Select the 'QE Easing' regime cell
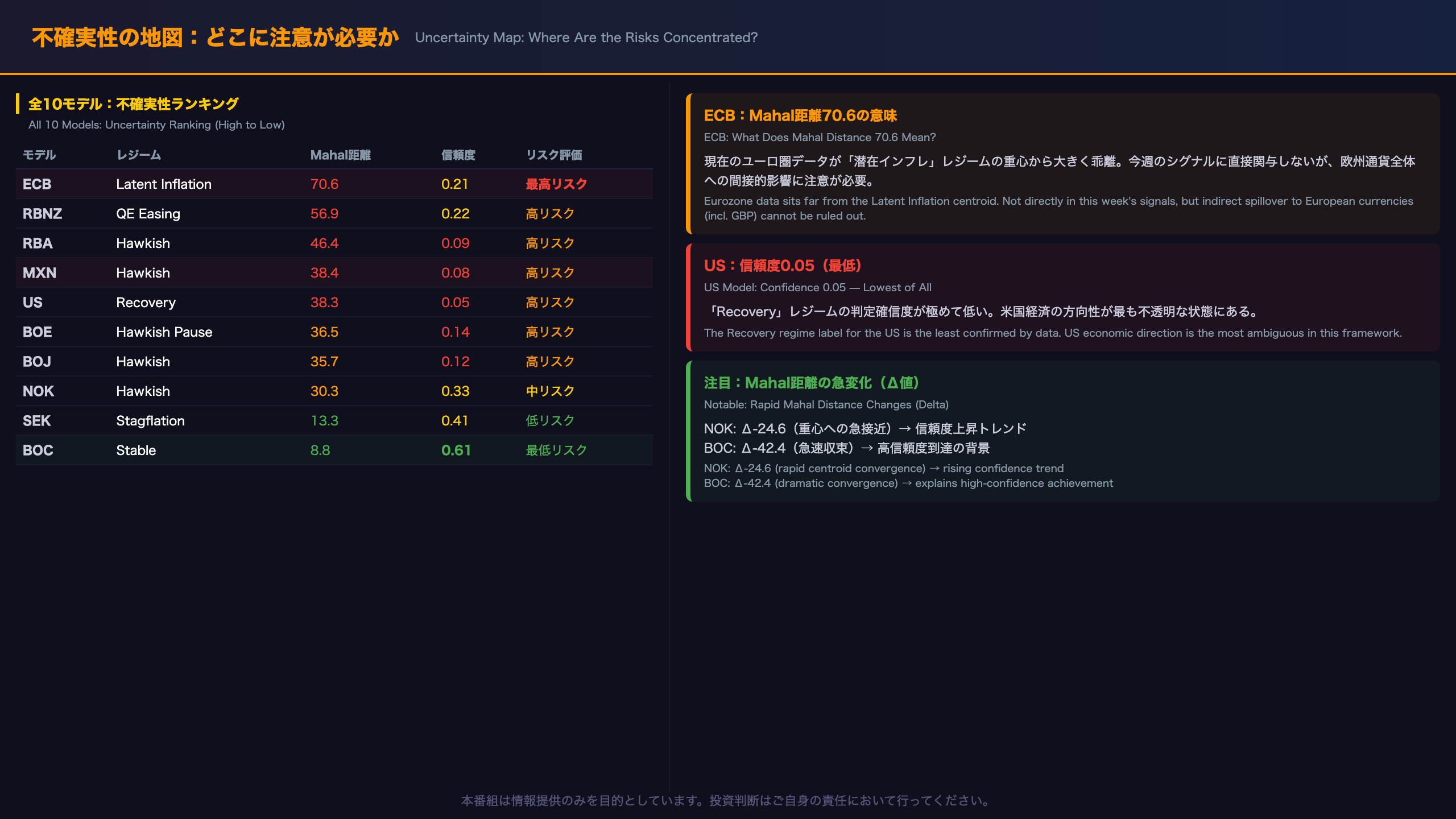 (x=148, y=214)
